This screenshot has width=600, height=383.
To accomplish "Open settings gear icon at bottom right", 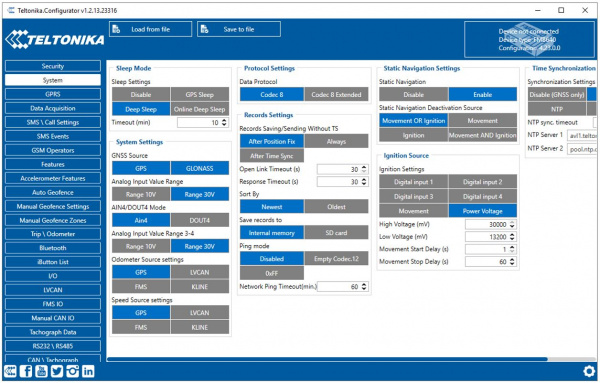I will (589, 371).
